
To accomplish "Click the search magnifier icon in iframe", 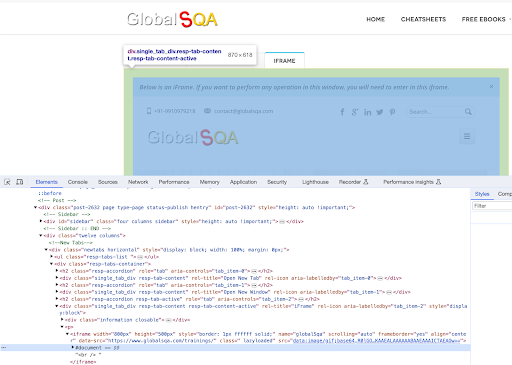I will (468, 112).
